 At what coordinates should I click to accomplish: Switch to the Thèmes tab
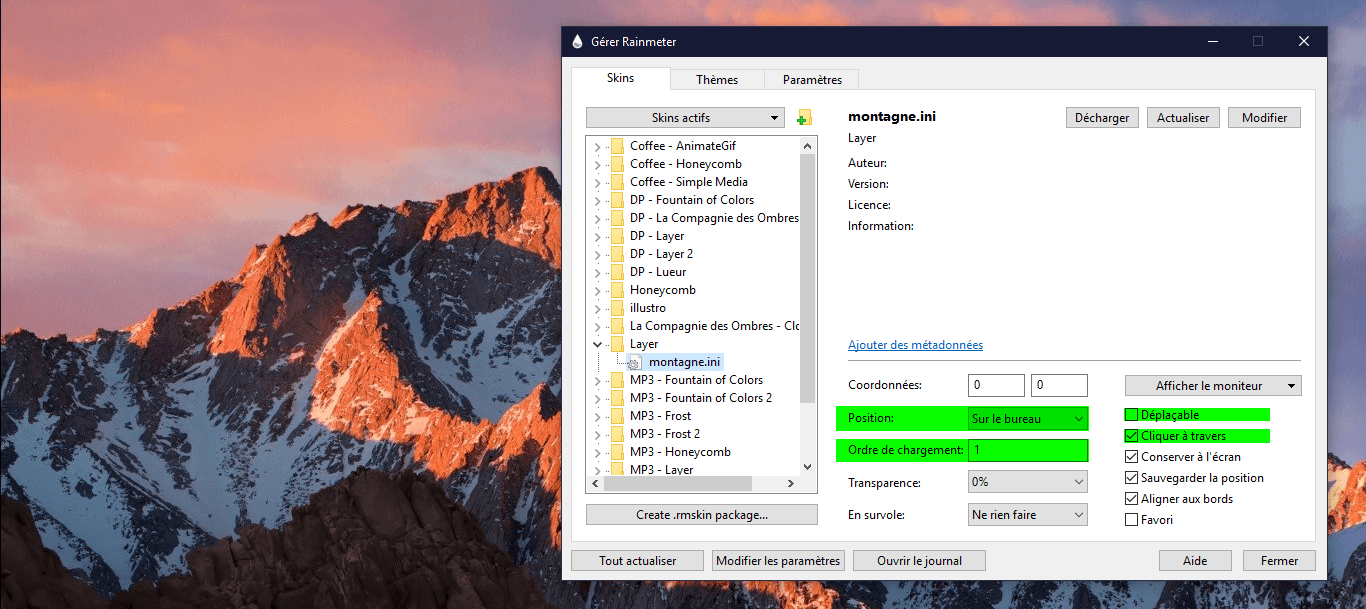pyautogui.click(x=717, y=80)
